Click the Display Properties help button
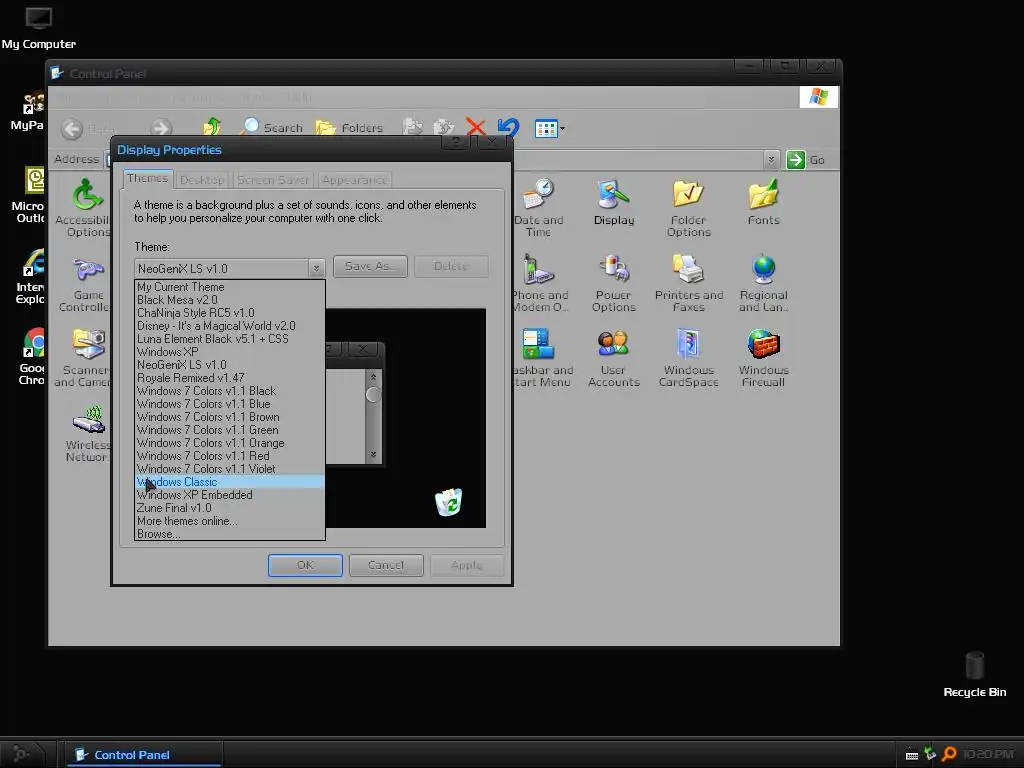Screen dimensions: 1024x768 (x=456, y=142)
